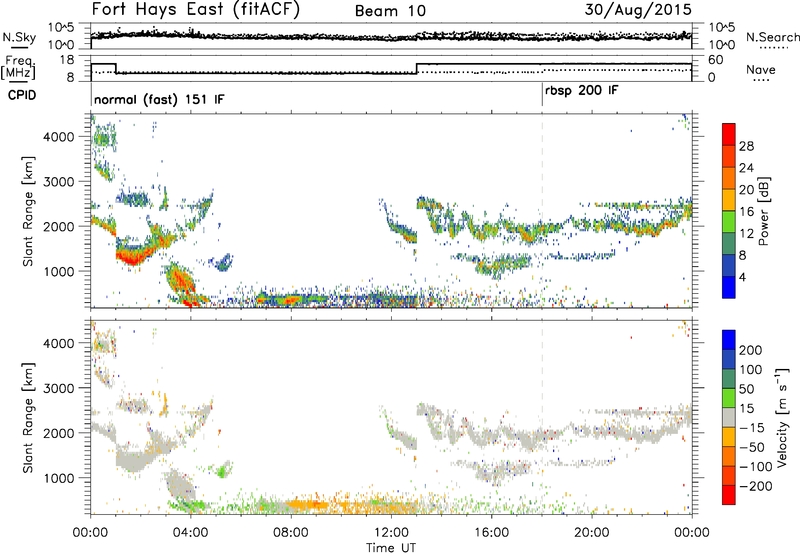
Task: Click the '200' tick on the Velocity scale
Action: [751, 350]
